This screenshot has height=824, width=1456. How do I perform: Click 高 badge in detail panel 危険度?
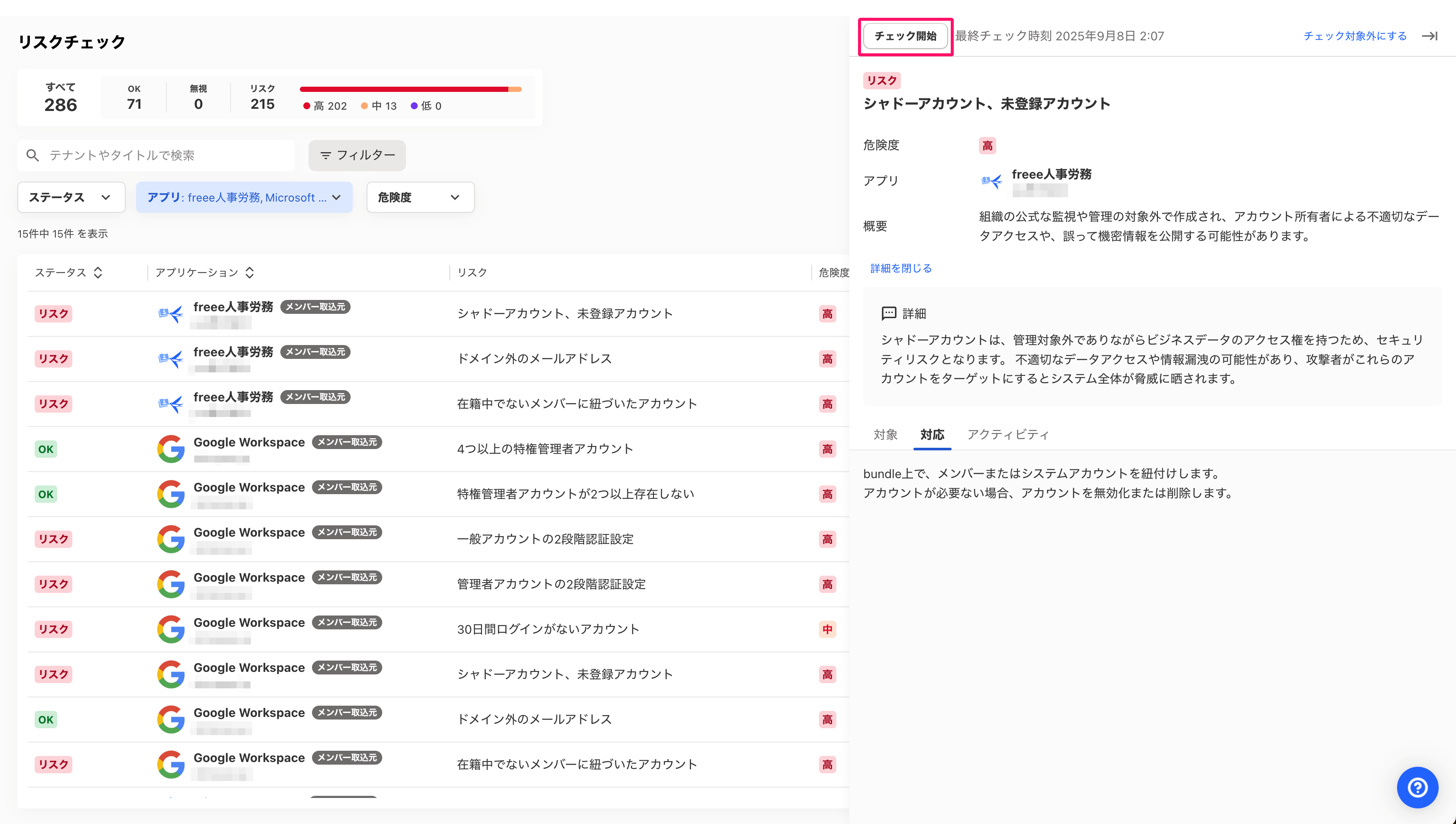coord(987,146)
